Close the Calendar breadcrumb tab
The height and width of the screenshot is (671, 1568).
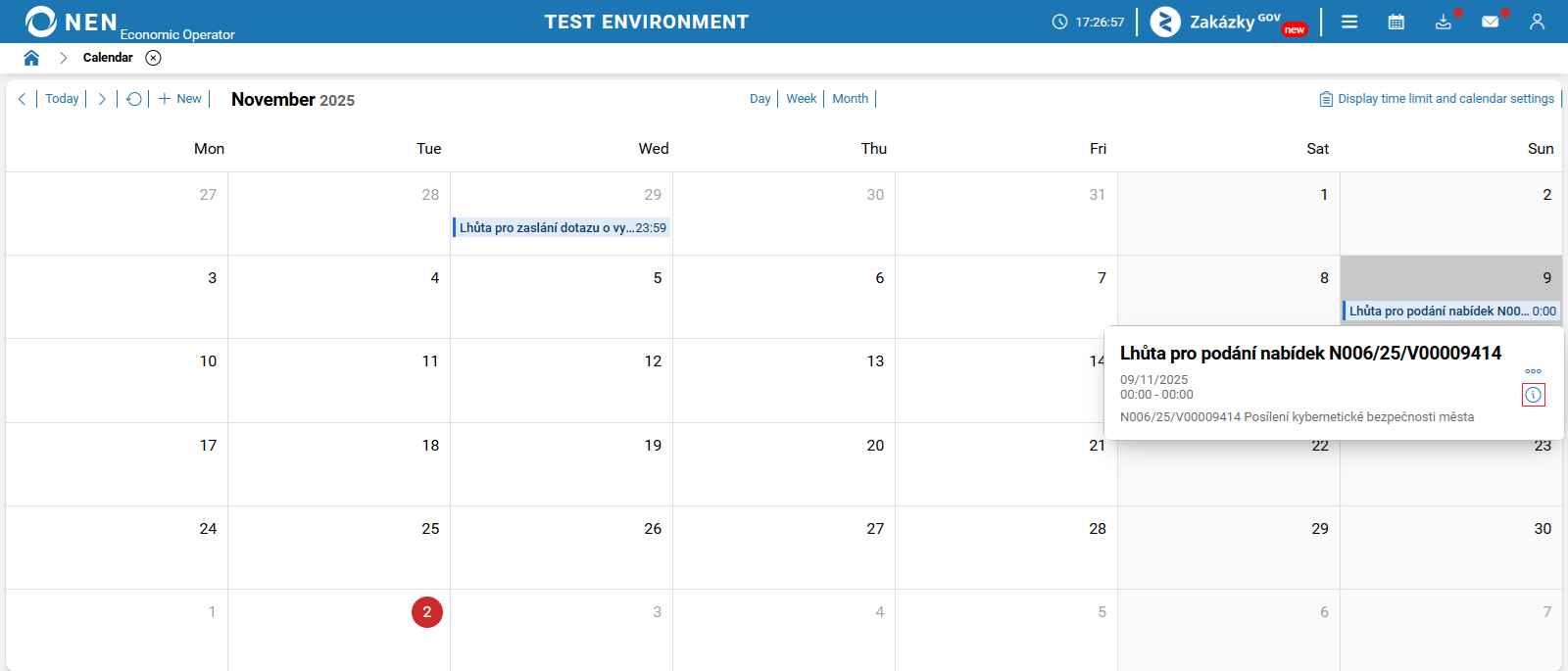pos(153,58)
